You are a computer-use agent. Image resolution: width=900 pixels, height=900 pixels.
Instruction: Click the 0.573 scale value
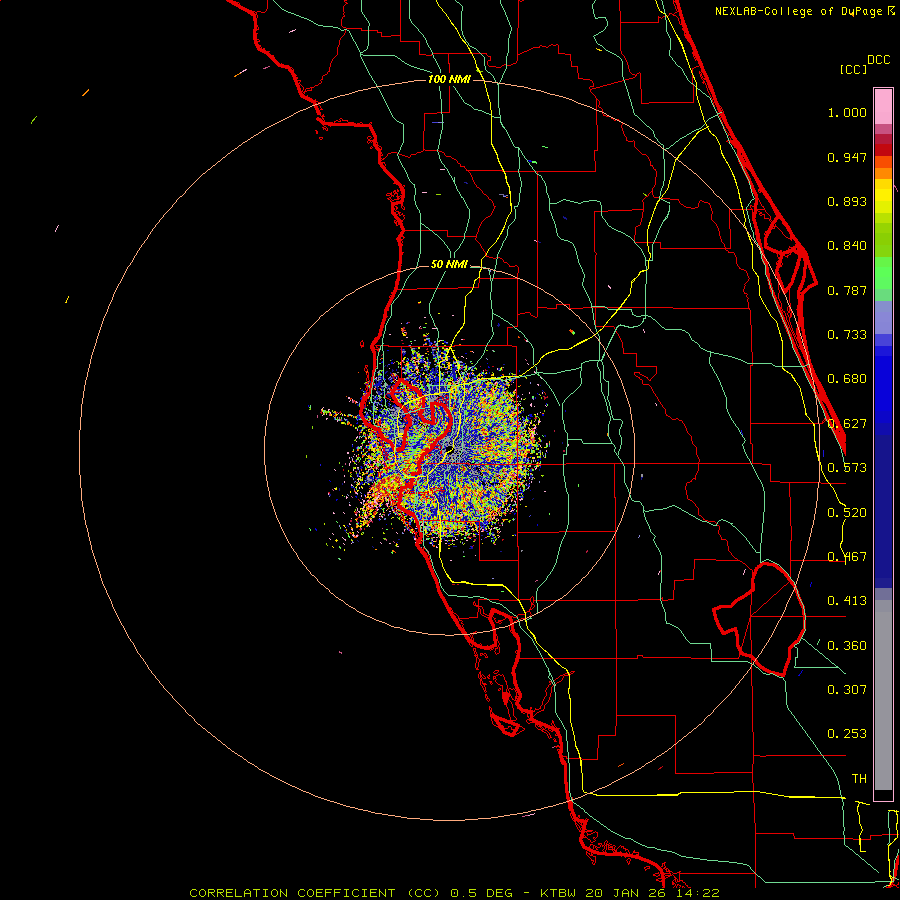pyautogui.click(x=847, y=468)
